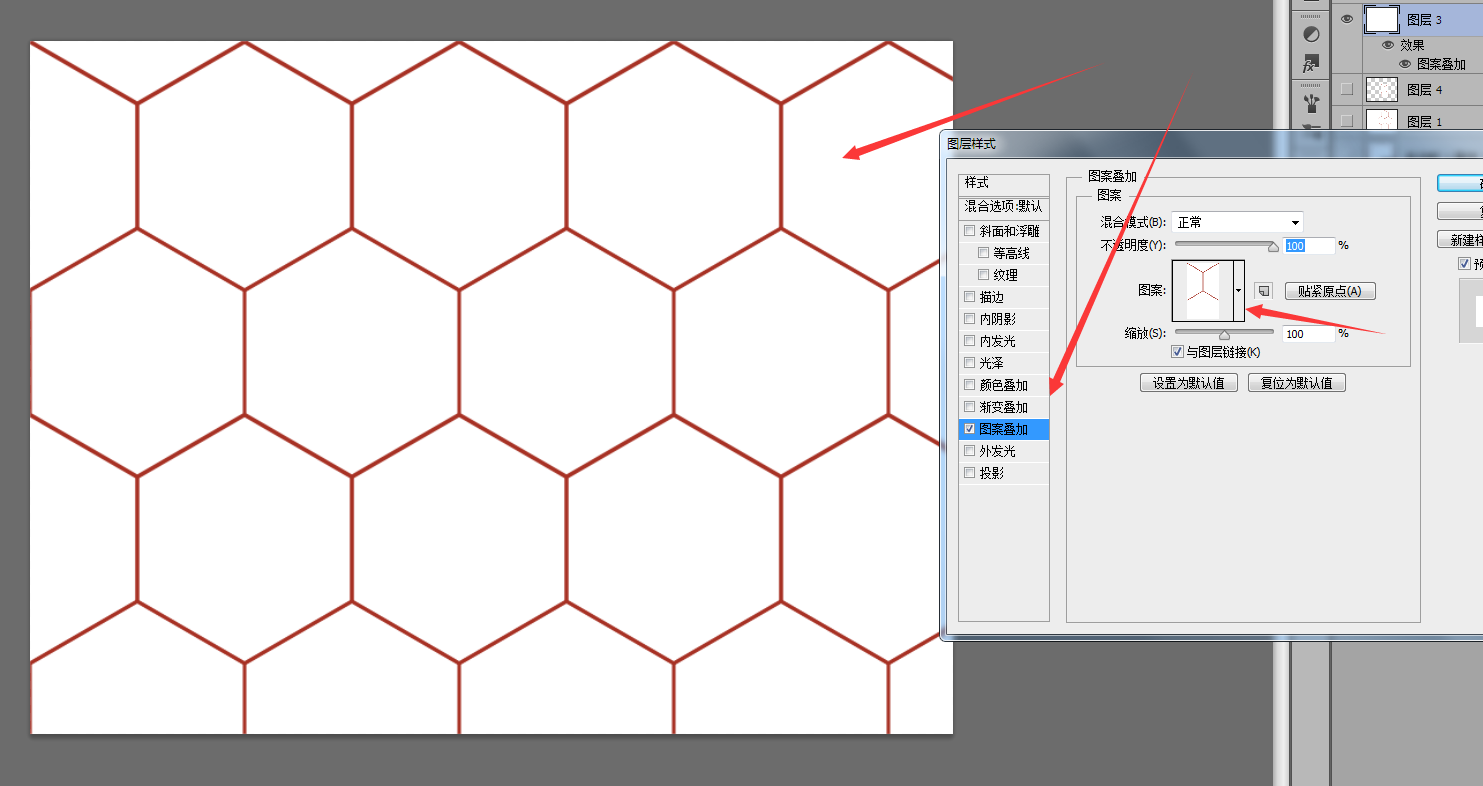Select the 图层 1 layer name
The image size is (1483, 786).
tap(1425, 122)
